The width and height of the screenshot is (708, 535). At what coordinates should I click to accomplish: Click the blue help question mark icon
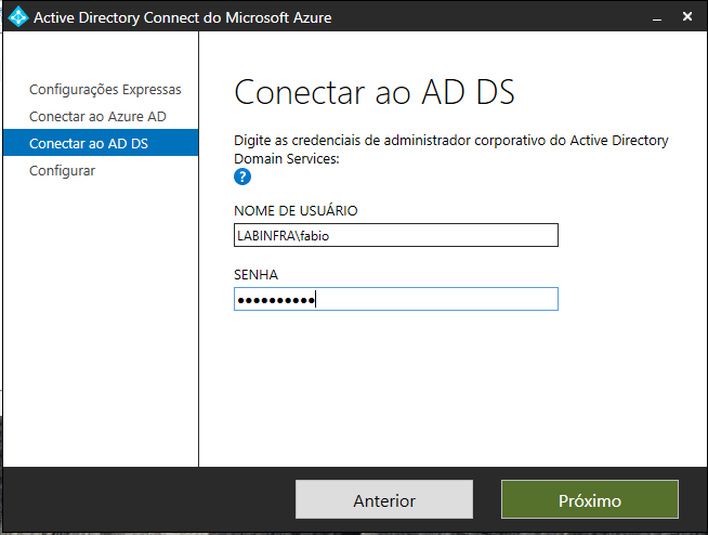click(242, 177)
